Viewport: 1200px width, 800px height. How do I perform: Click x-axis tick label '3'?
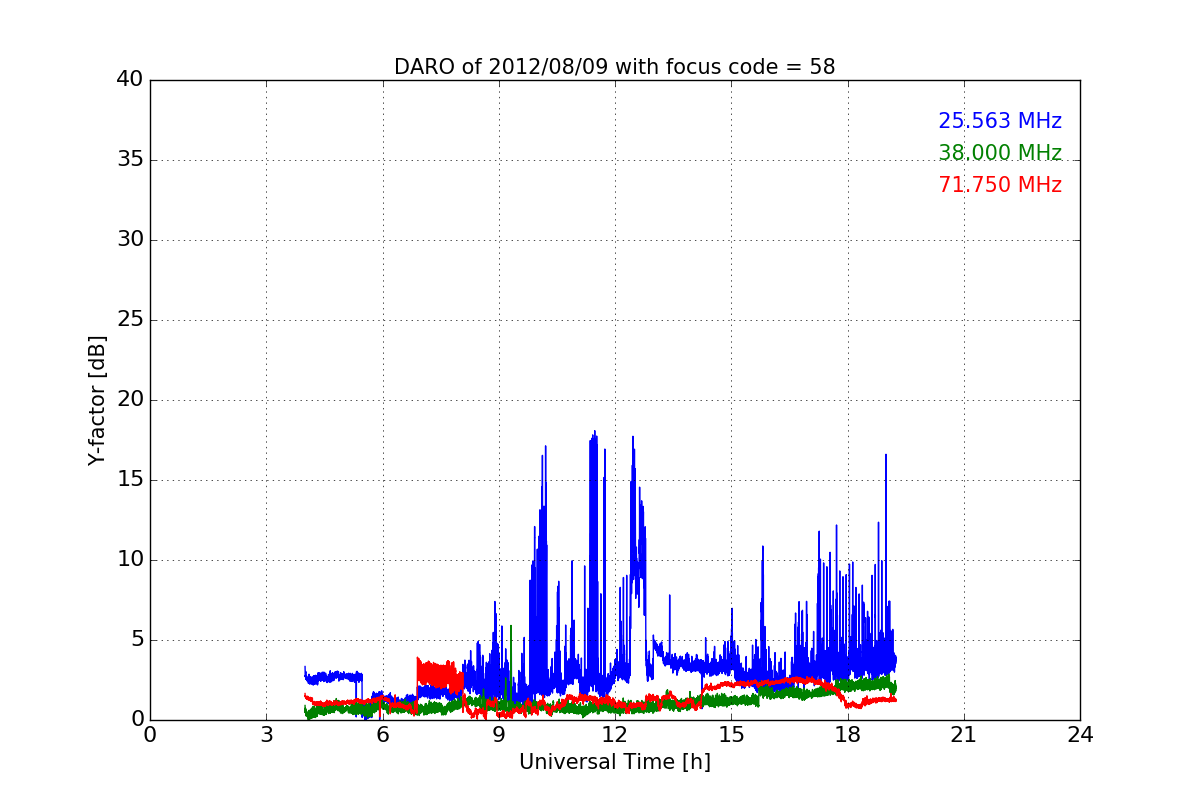point(266,734)
